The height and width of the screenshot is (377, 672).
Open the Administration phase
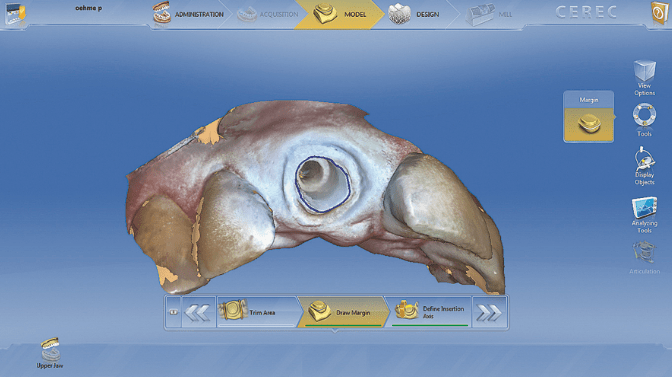point(189,14)
